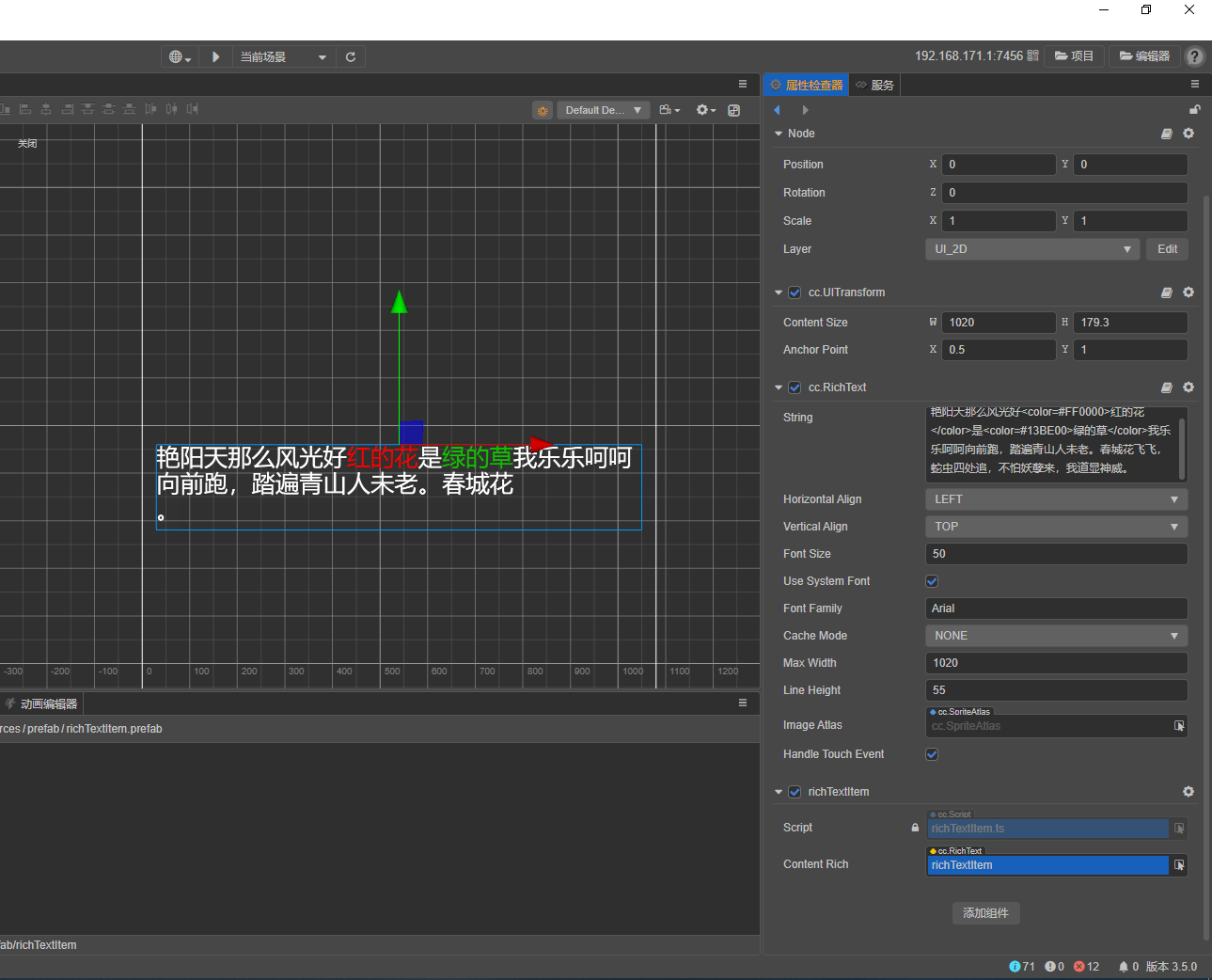Switch to the 服务 tab
1212x980 pixels.
coord(874,85)
